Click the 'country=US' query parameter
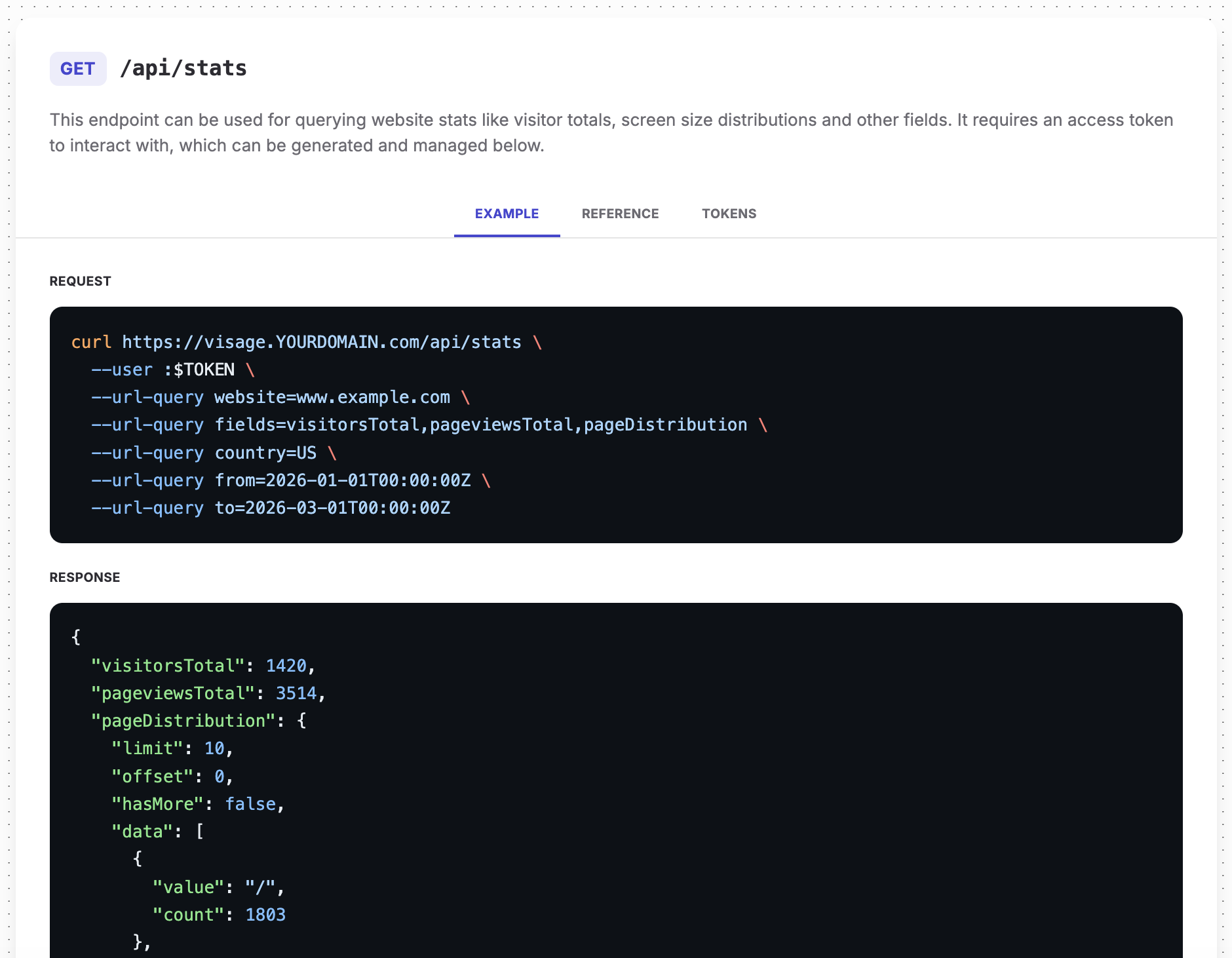The width and height of the screenshot is (1232, 958). click(x=265, y=453)
